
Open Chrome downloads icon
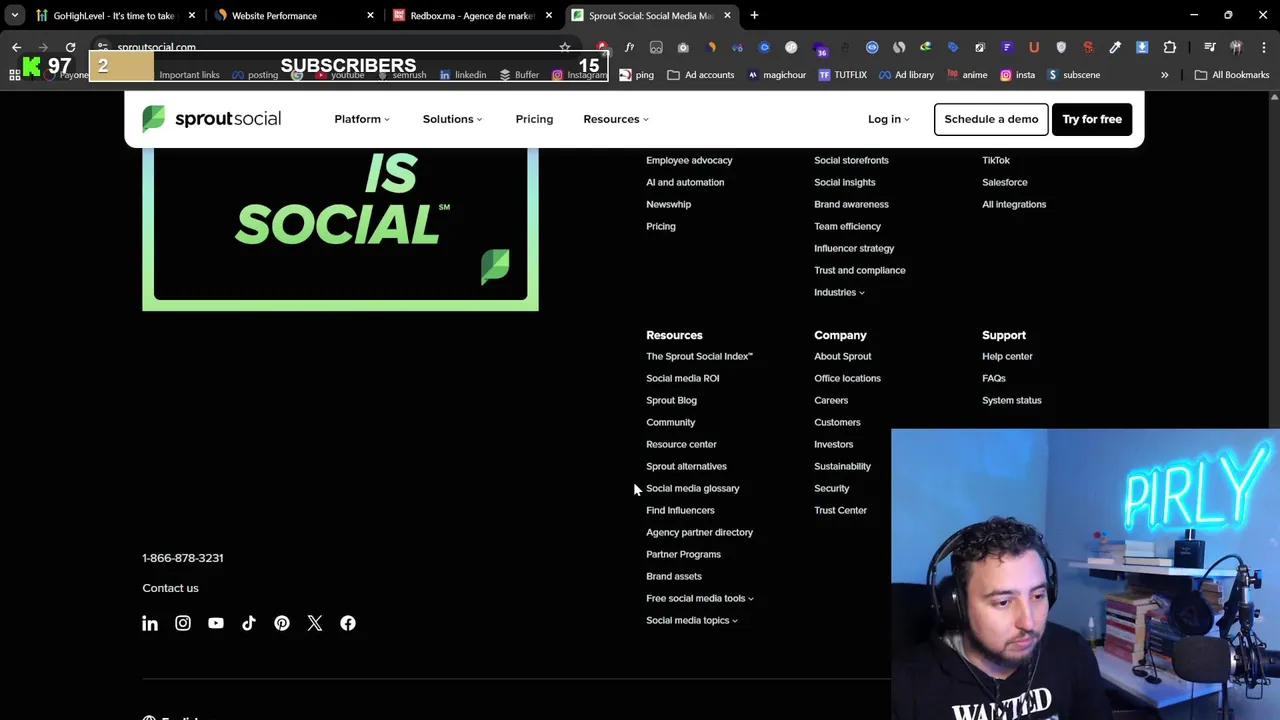(1142, 47)
